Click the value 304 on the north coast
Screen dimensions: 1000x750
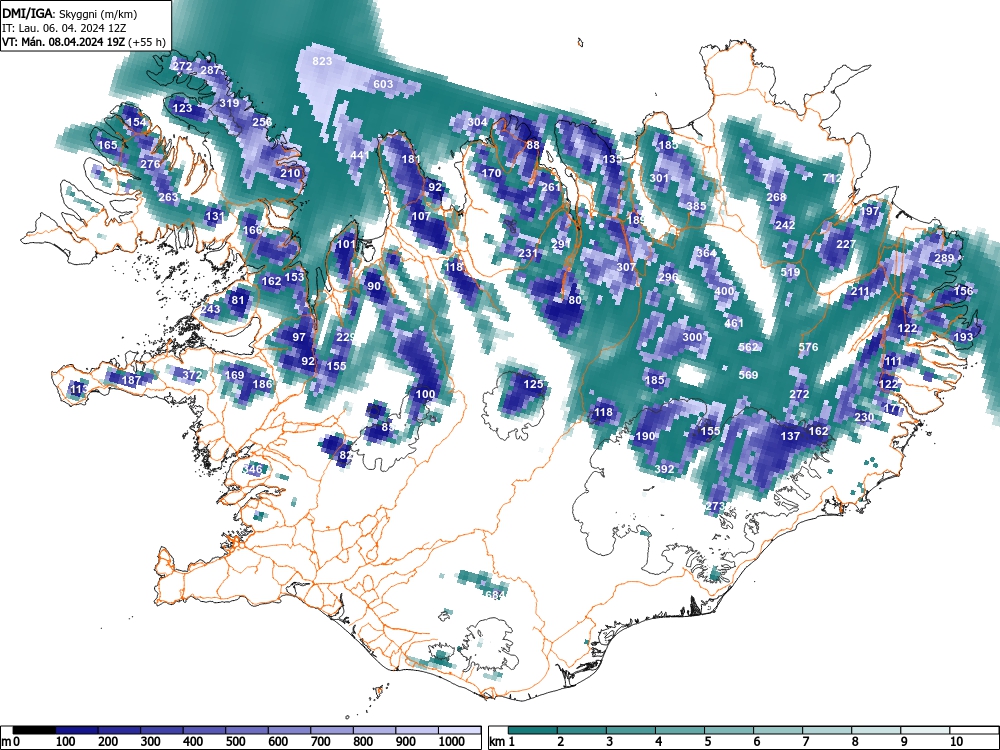click(477, 122)
